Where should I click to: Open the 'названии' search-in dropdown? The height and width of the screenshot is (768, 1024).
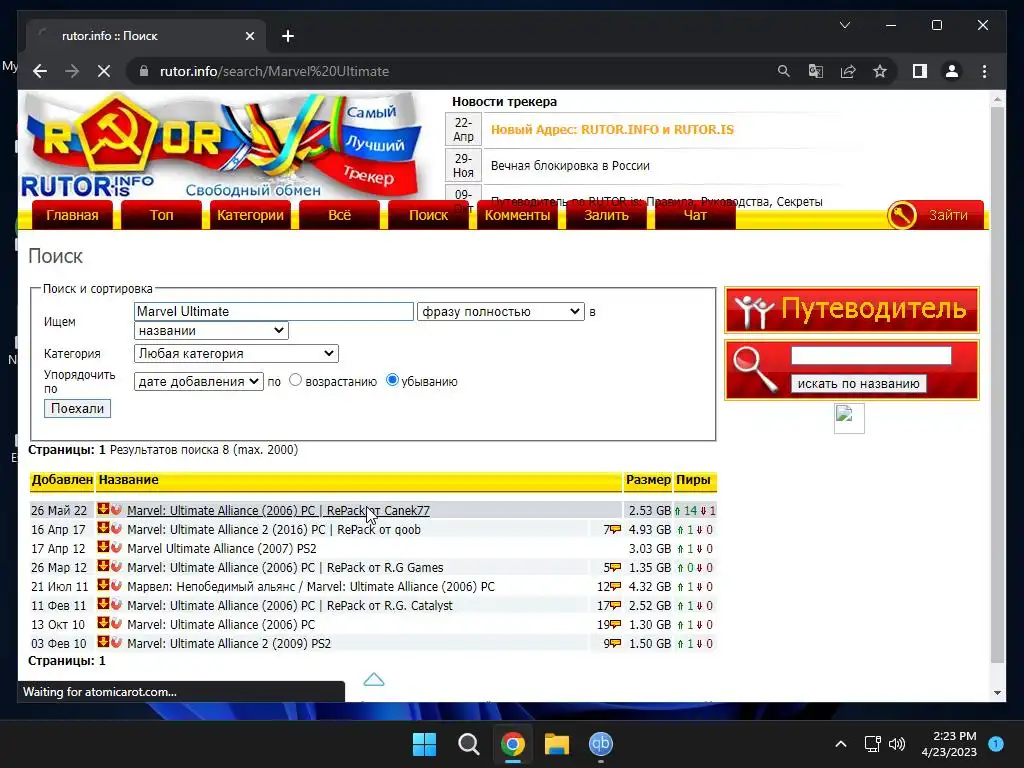211,330
